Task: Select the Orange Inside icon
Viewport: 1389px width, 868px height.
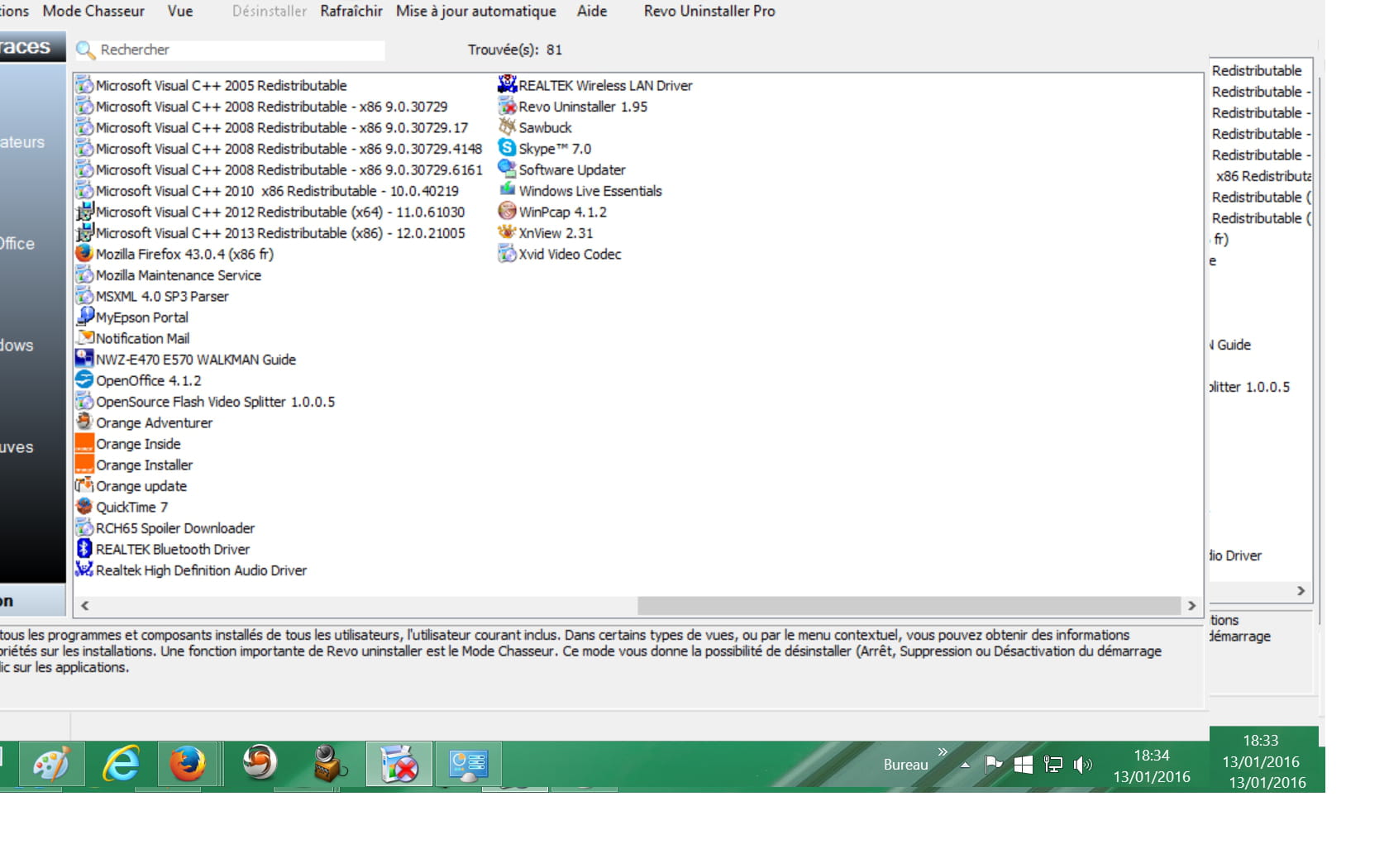Action: (84, 443)
